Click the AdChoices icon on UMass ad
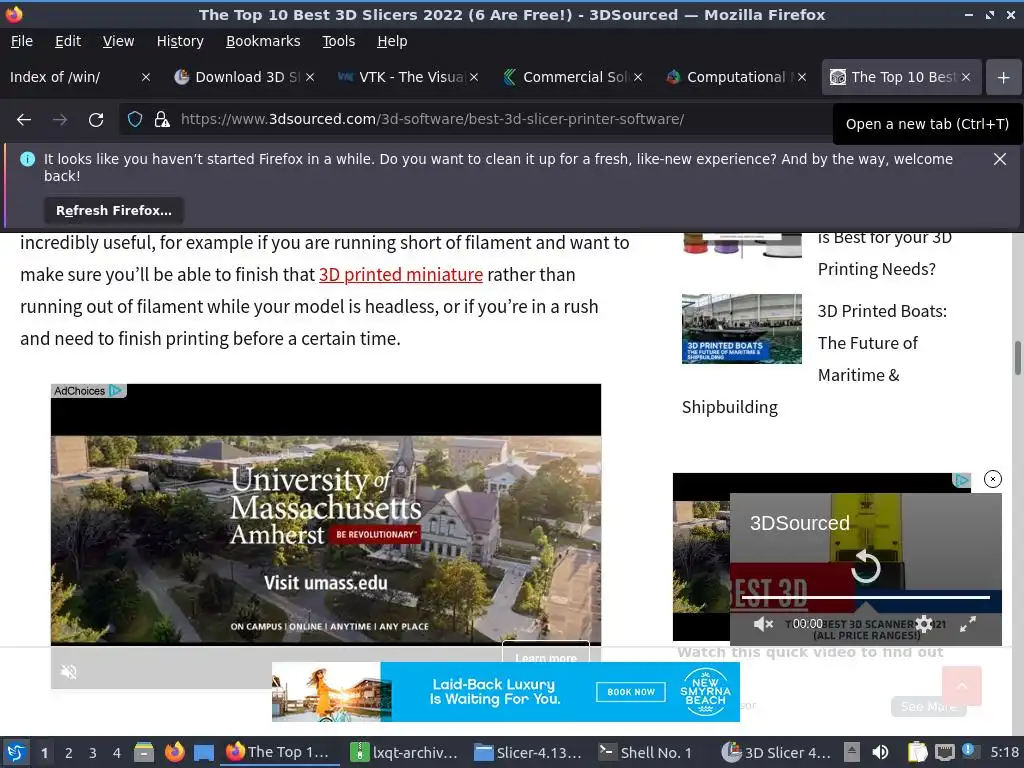The width and height of the screenshot is (1024, 768). (x=116, y=391)
